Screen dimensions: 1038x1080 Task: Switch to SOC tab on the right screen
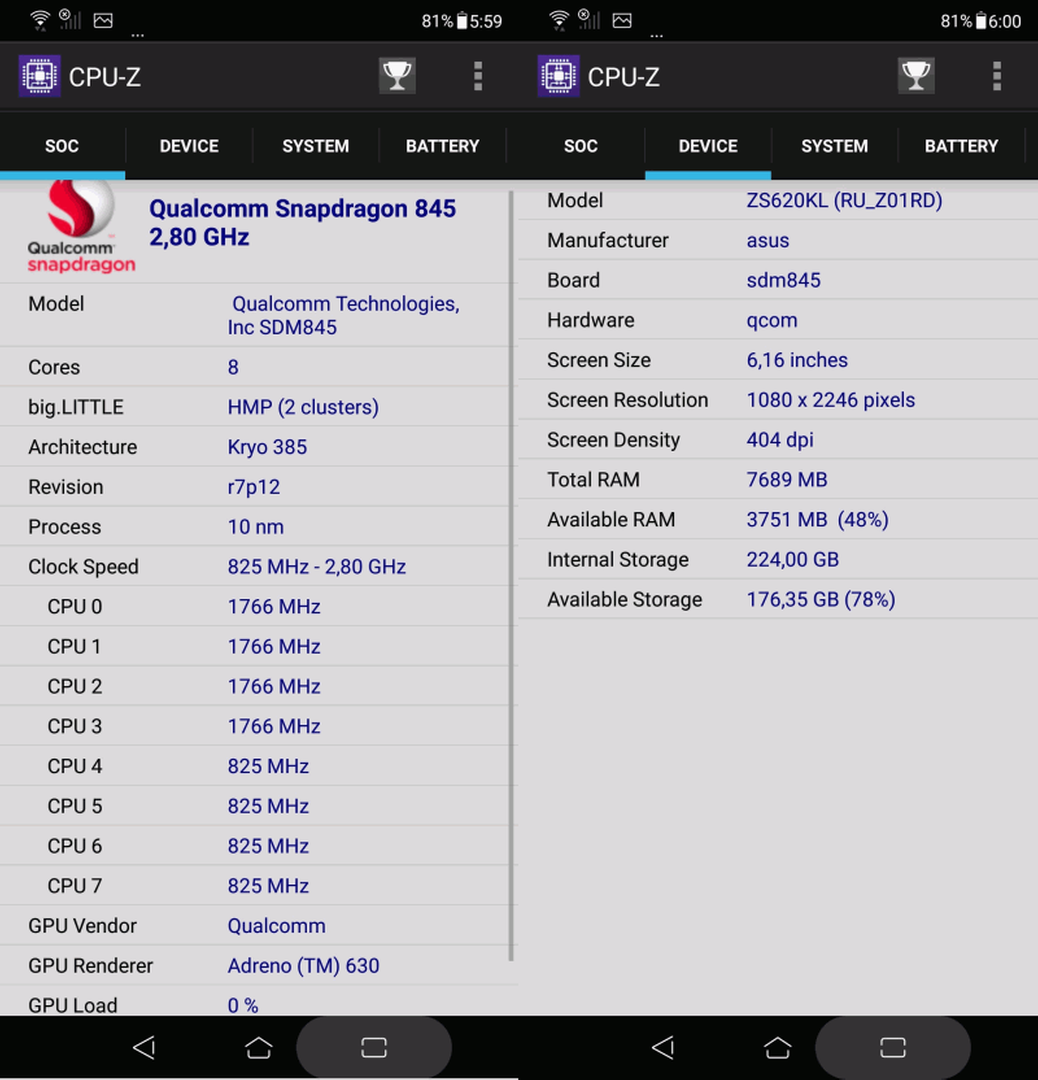(x=581, y=146)
